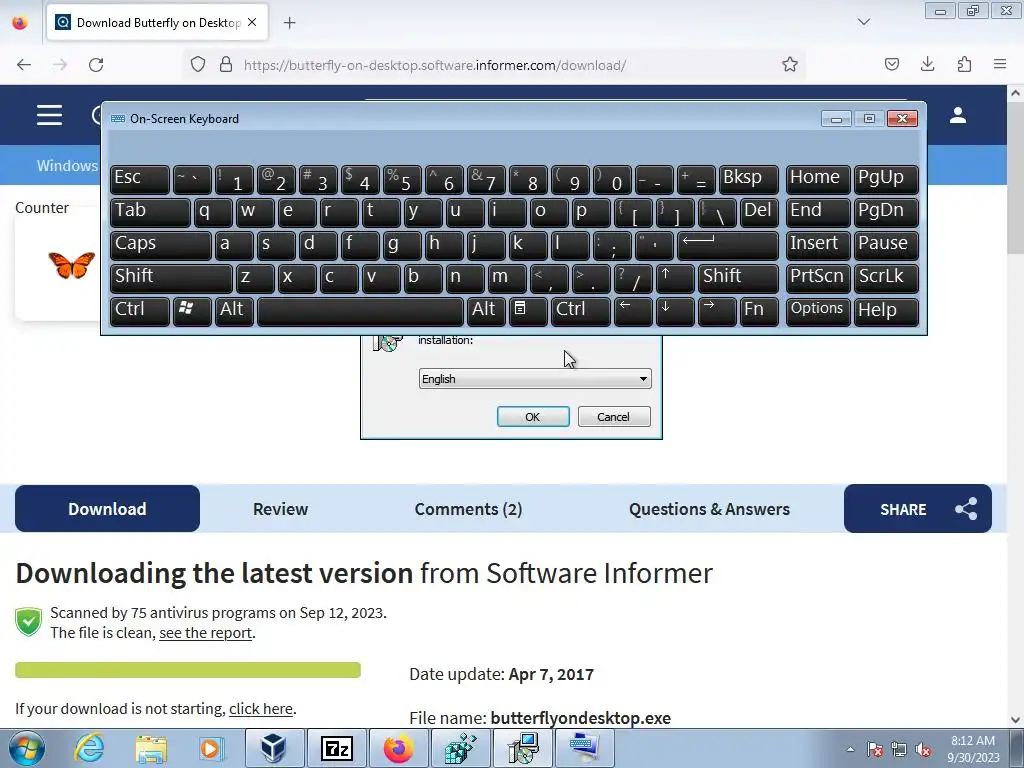
Task: Click the Share network icon
Action: click(x=966, y=509)
